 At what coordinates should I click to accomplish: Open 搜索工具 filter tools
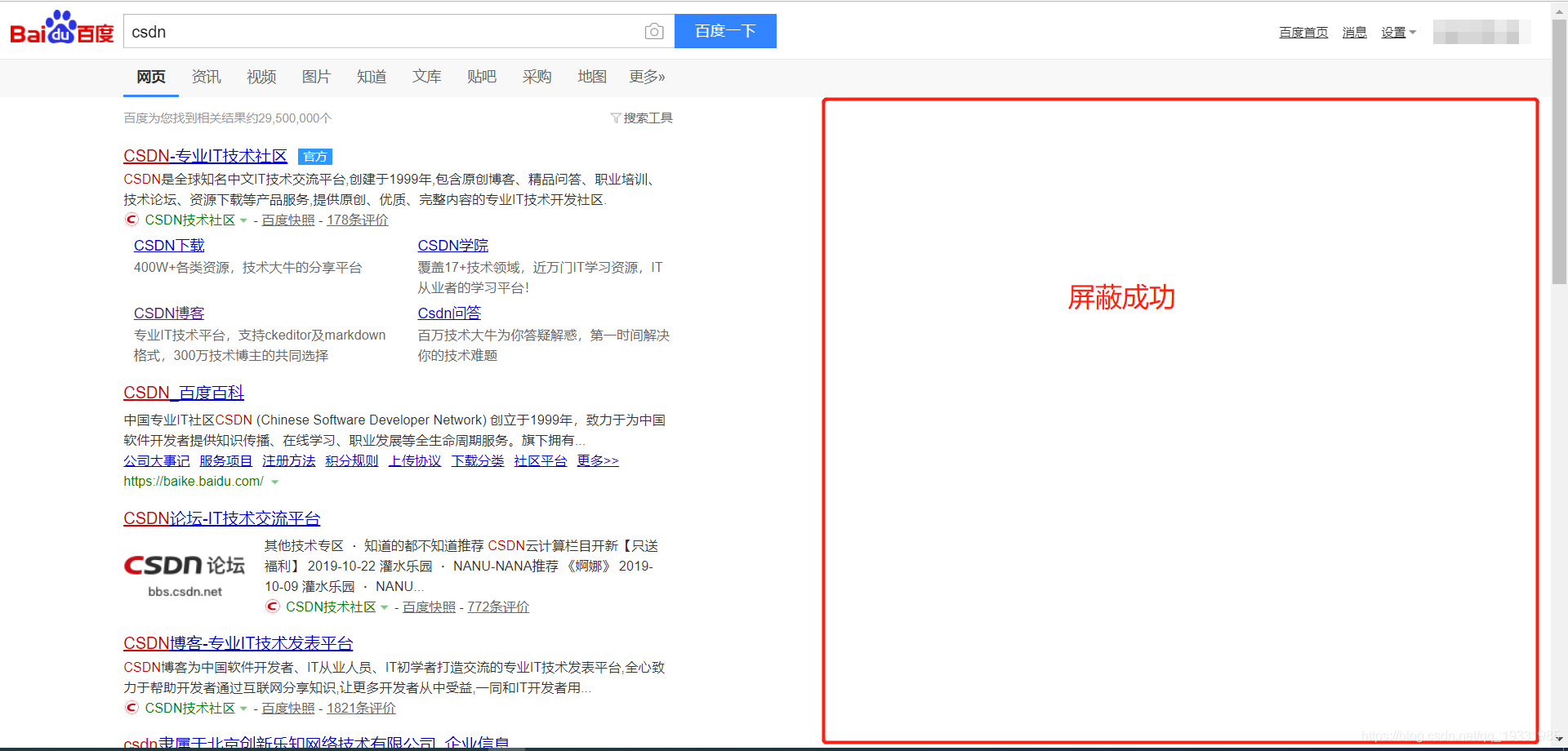click(642, 118)
